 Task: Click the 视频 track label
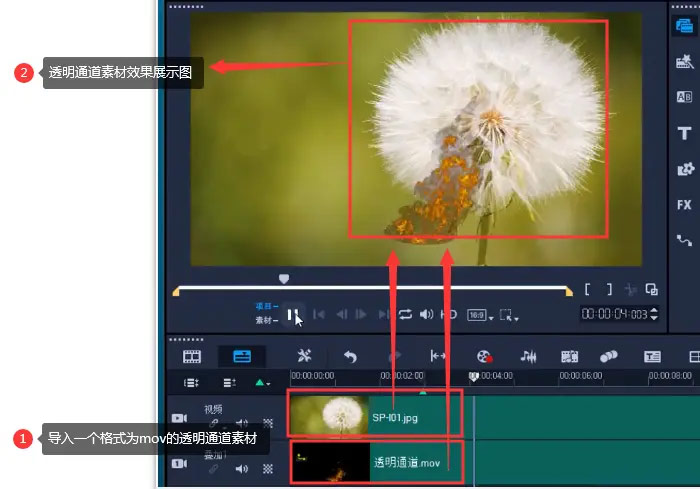coord(213,409)
